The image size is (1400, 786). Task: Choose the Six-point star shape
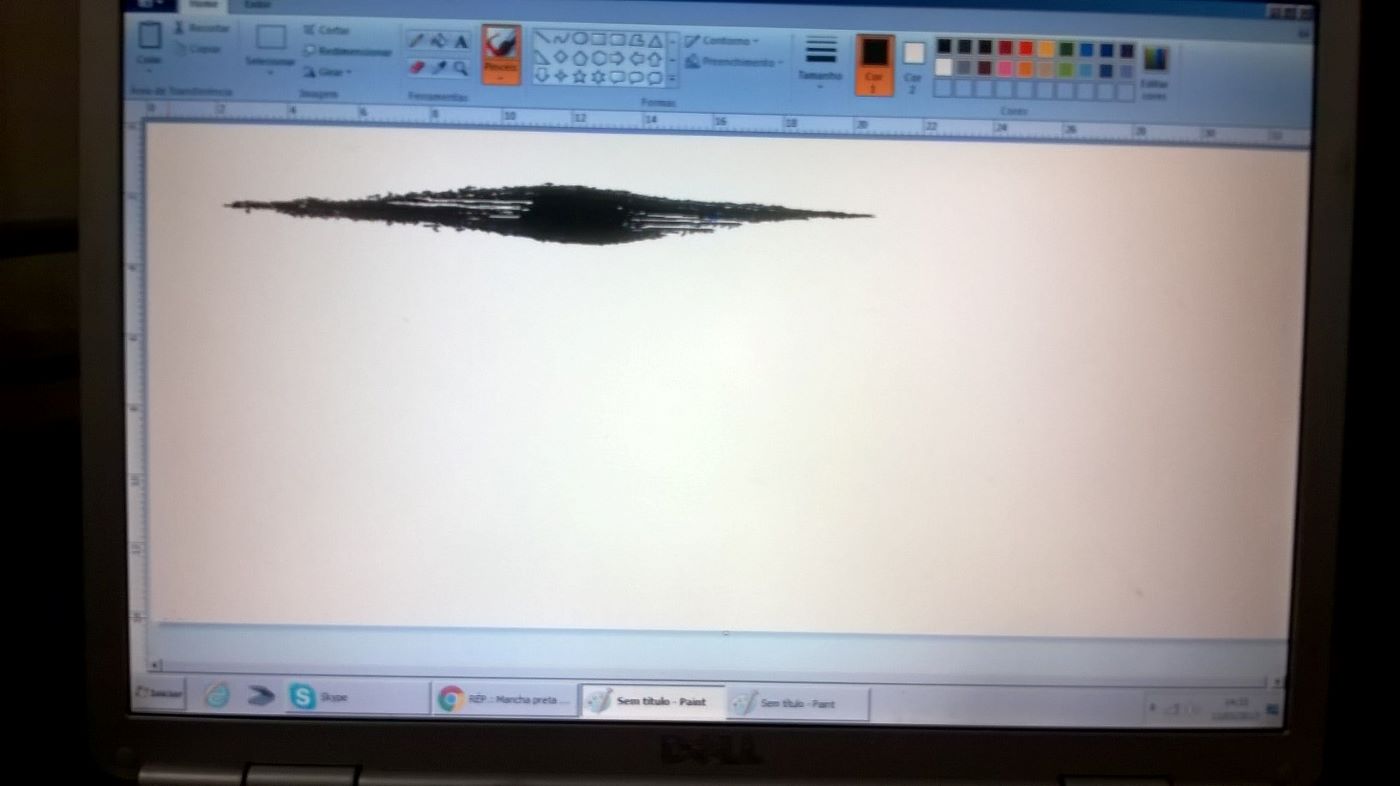599,77
